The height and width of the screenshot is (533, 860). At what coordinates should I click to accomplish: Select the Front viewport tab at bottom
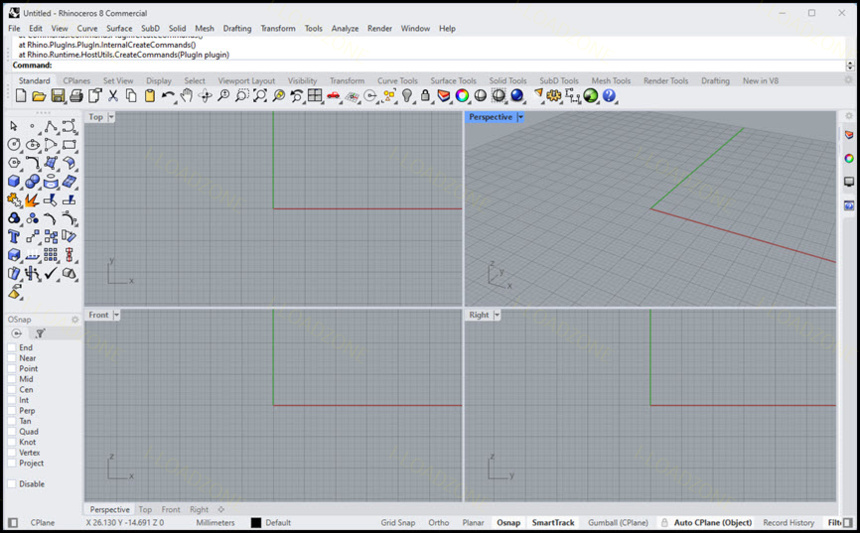point(171,509)
